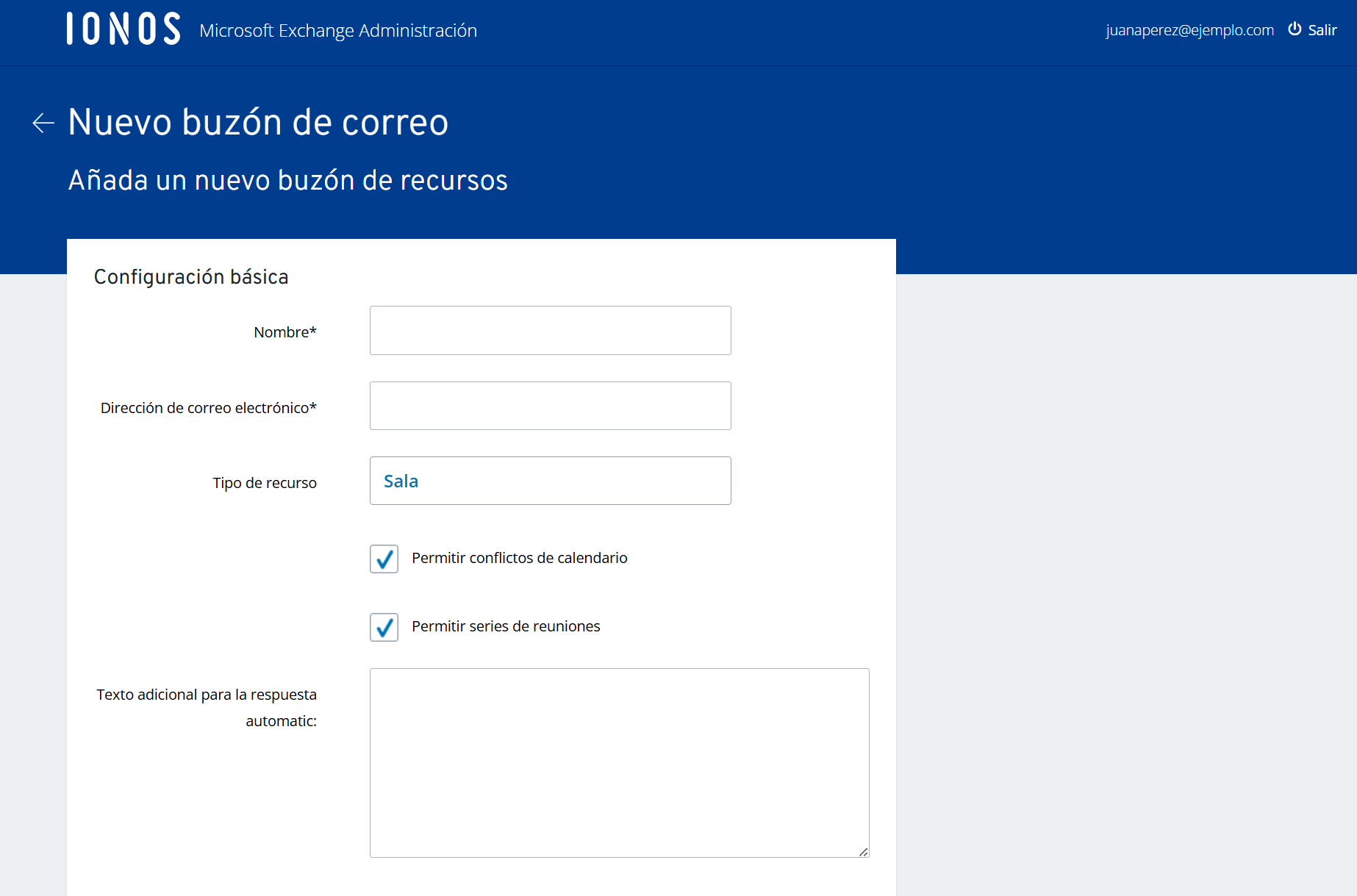Uncheck Permitir series de reuniones

tap(383, 627)
